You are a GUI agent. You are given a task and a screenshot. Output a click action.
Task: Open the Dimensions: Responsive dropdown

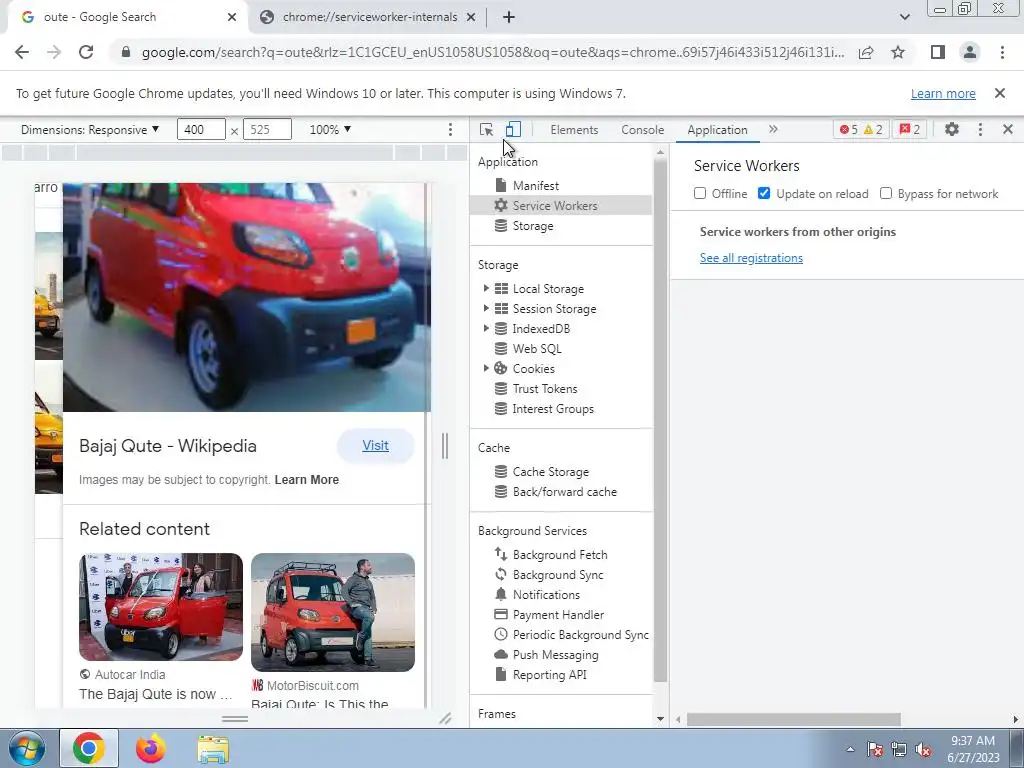(90, 129)
